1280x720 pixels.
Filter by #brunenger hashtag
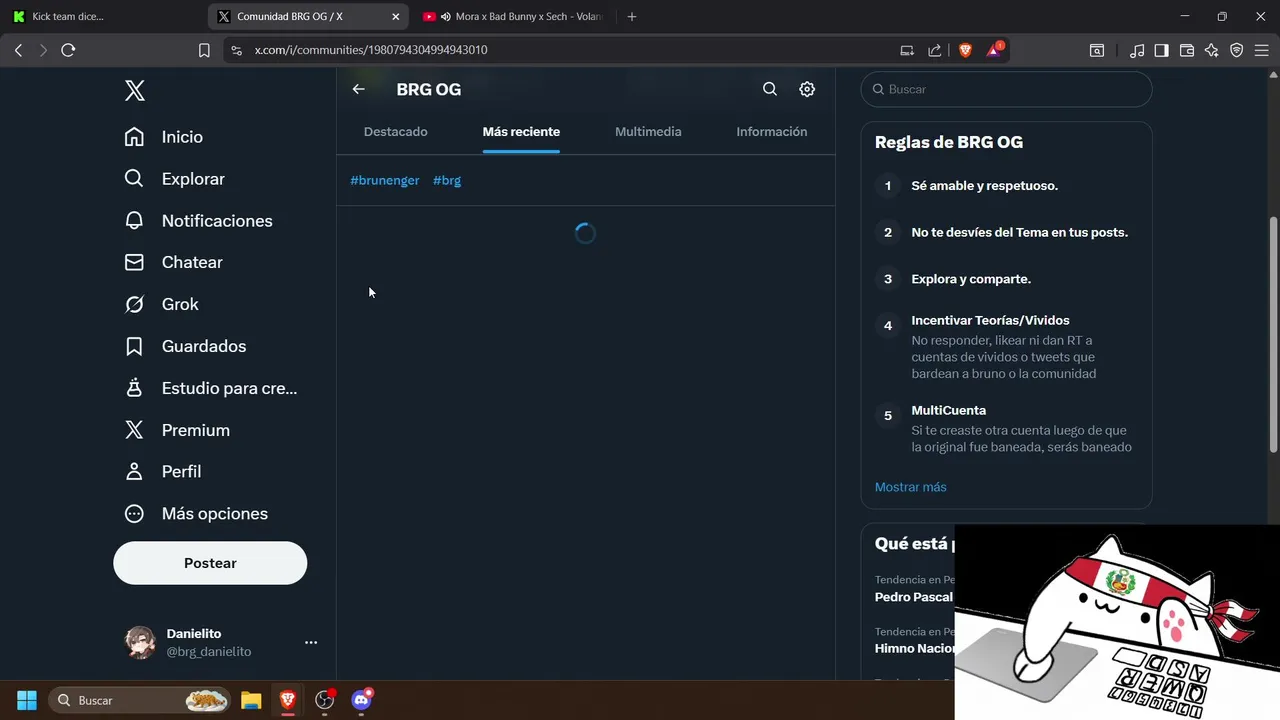pyautogui.click(x=385, y=180)
